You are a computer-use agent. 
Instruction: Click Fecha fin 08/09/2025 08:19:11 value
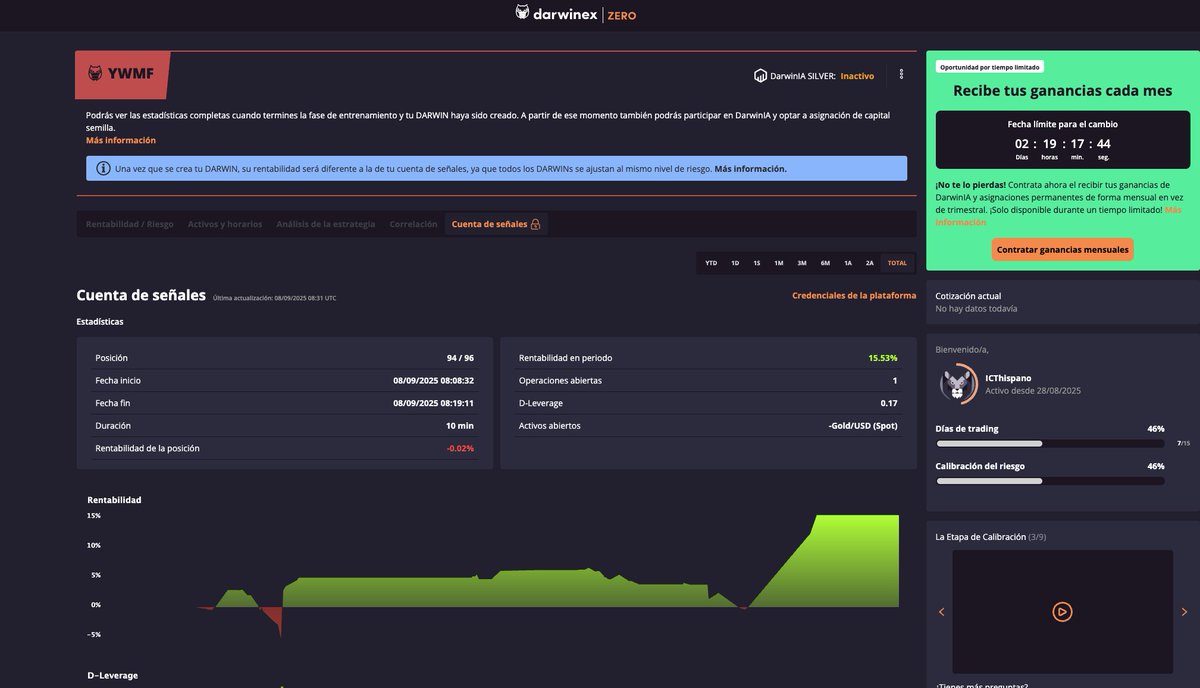433,403
